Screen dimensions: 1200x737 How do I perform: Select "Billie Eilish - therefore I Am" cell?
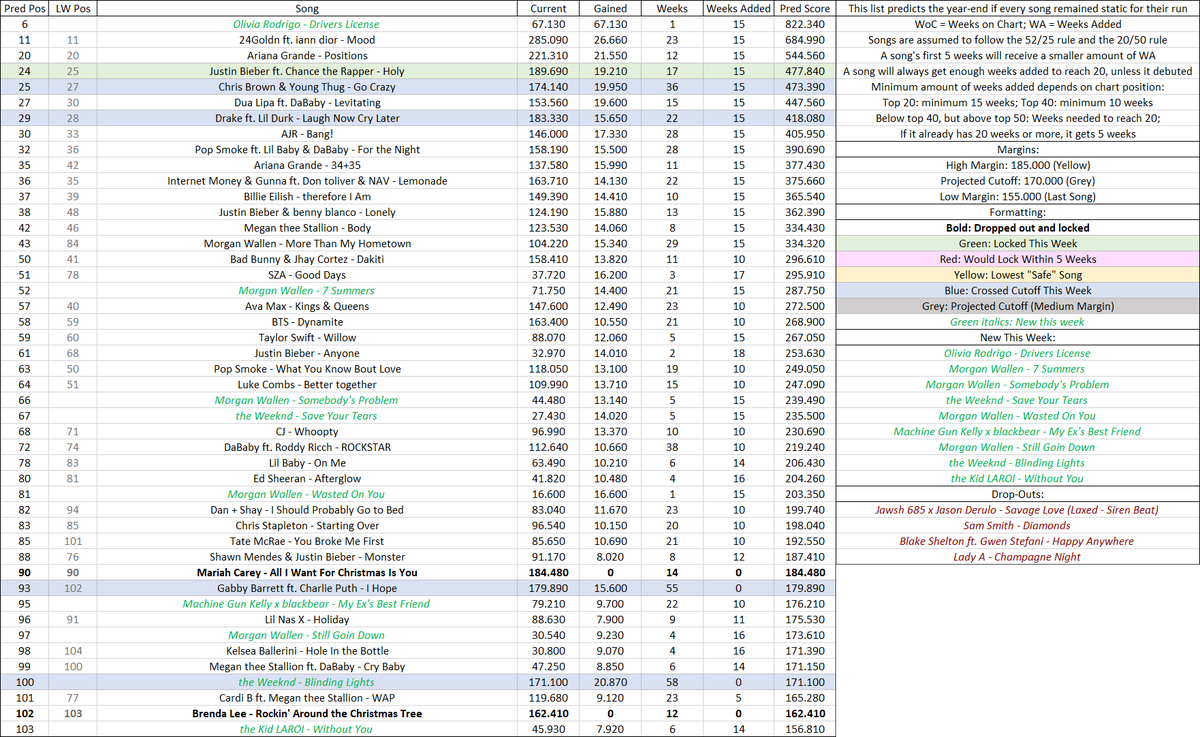point(308,196)
